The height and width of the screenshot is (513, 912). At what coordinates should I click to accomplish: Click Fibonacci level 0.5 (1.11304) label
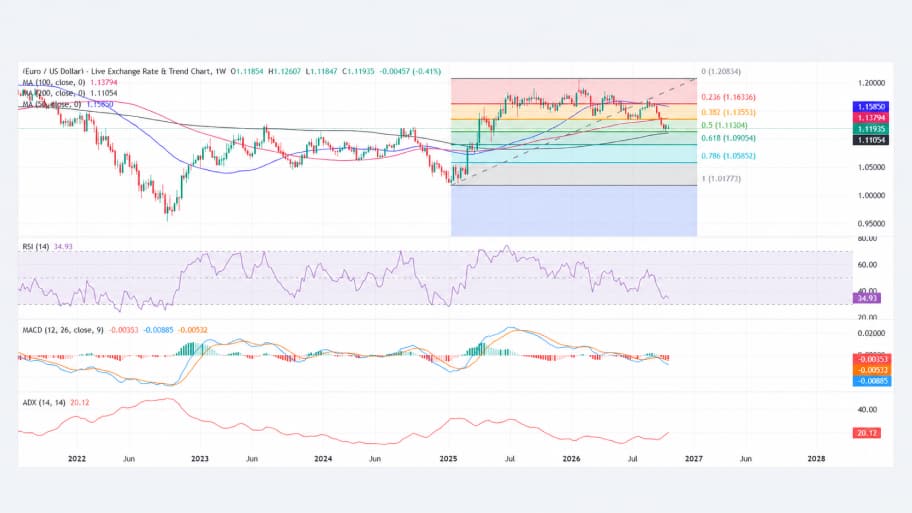coord(724,125)
